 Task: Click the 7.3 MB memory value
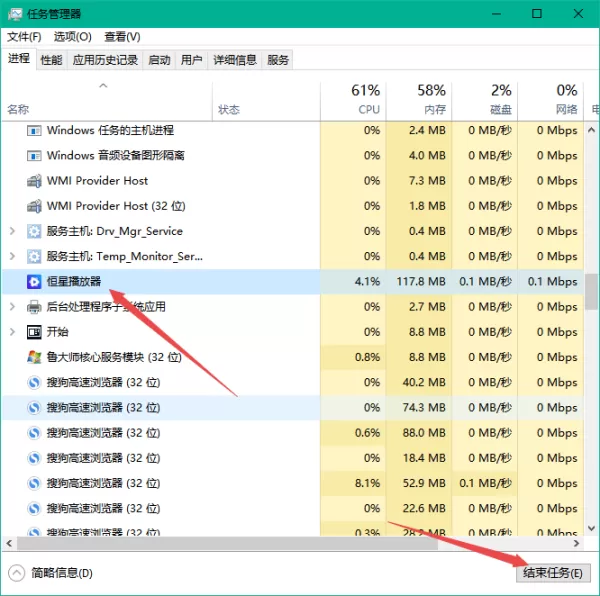pyautogui.click(x=427, y=181)
